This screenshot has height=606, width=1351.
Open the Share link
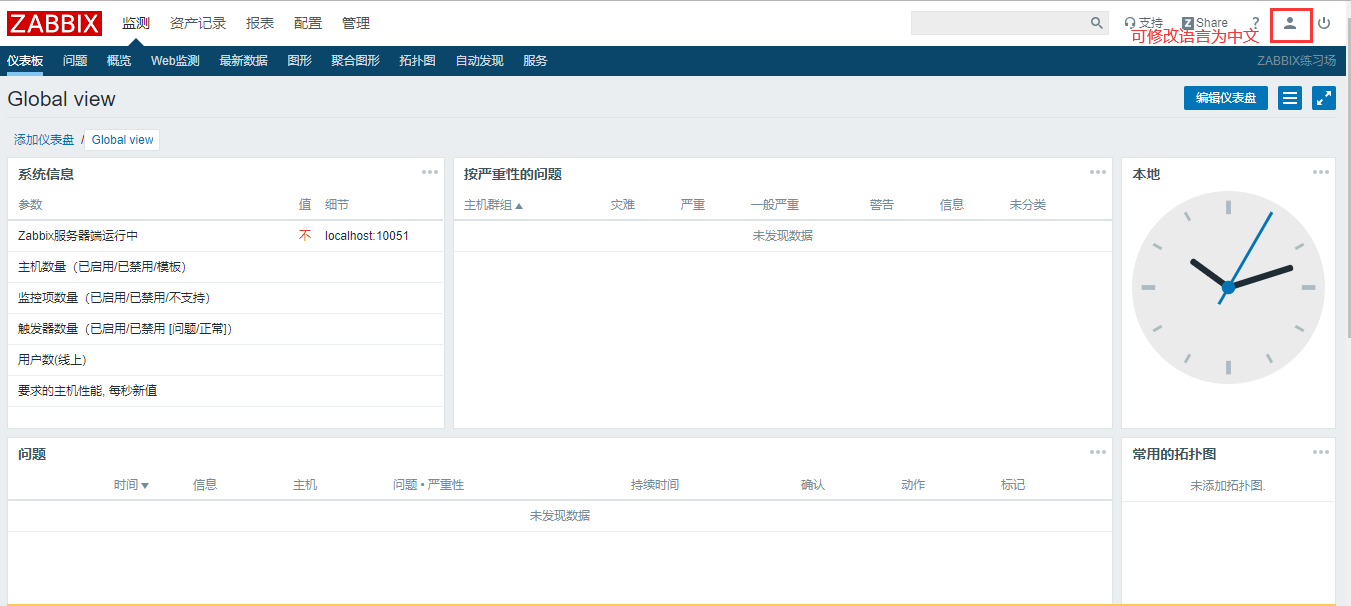1204,23
